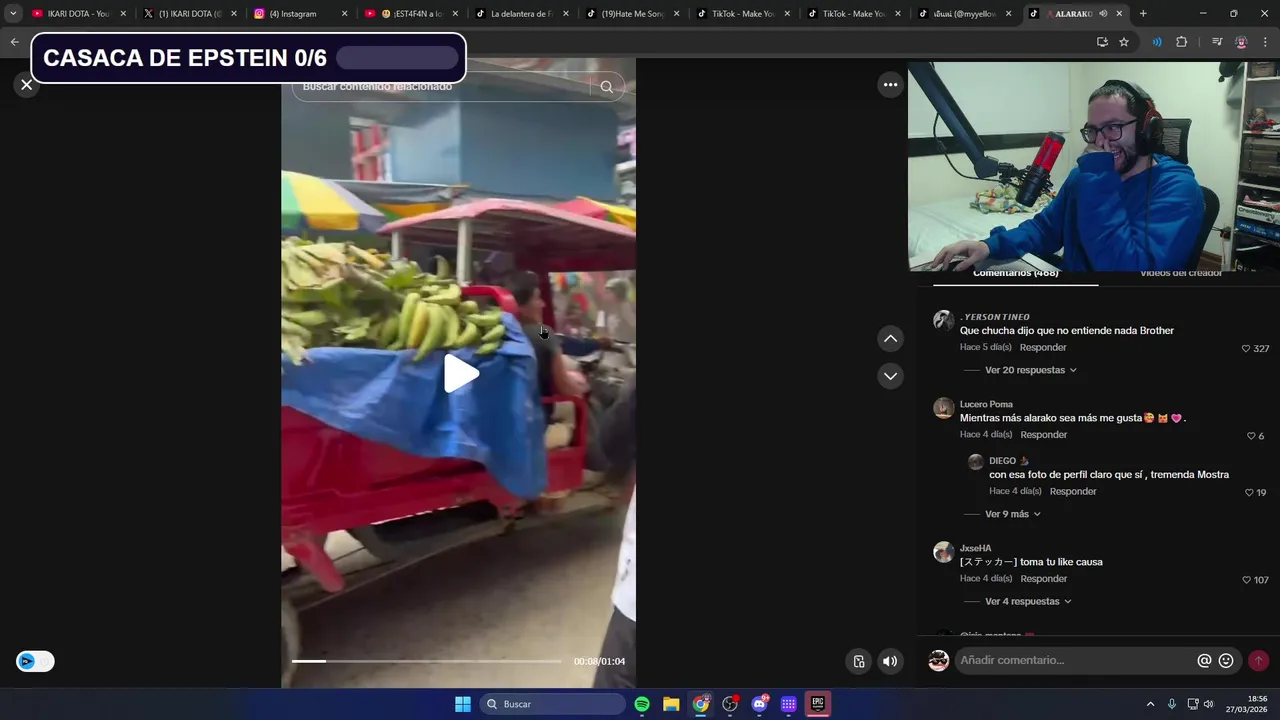
Task: Mute the ALARAKO tab audio icon
Action: 1103,14
